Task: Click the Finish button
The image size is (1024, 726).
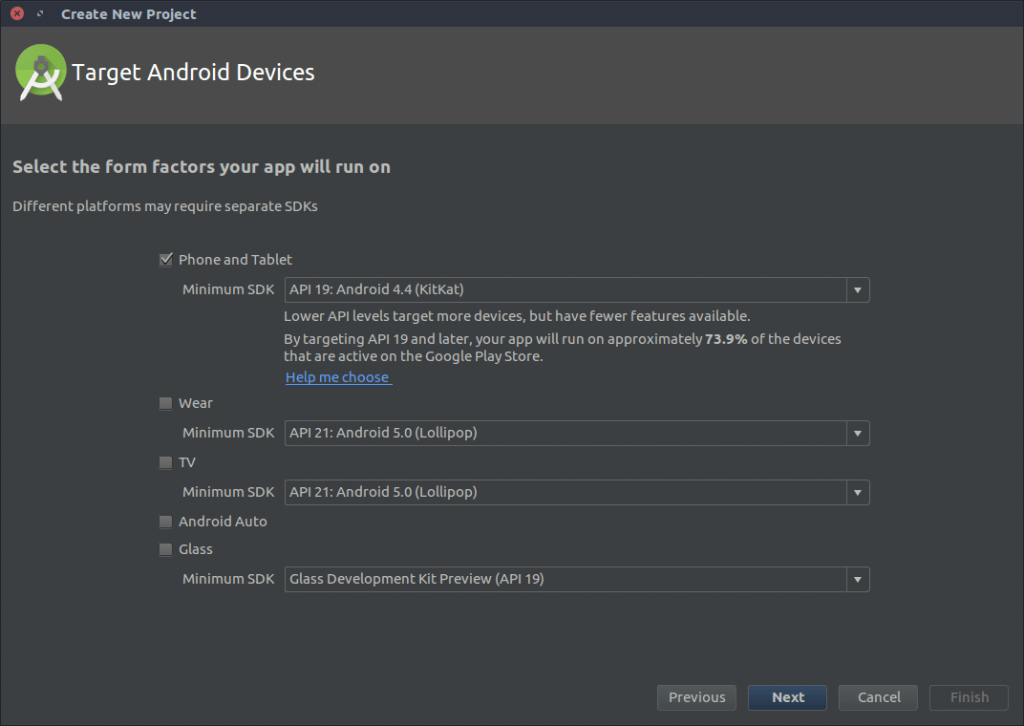Action: tap(969, 697)
